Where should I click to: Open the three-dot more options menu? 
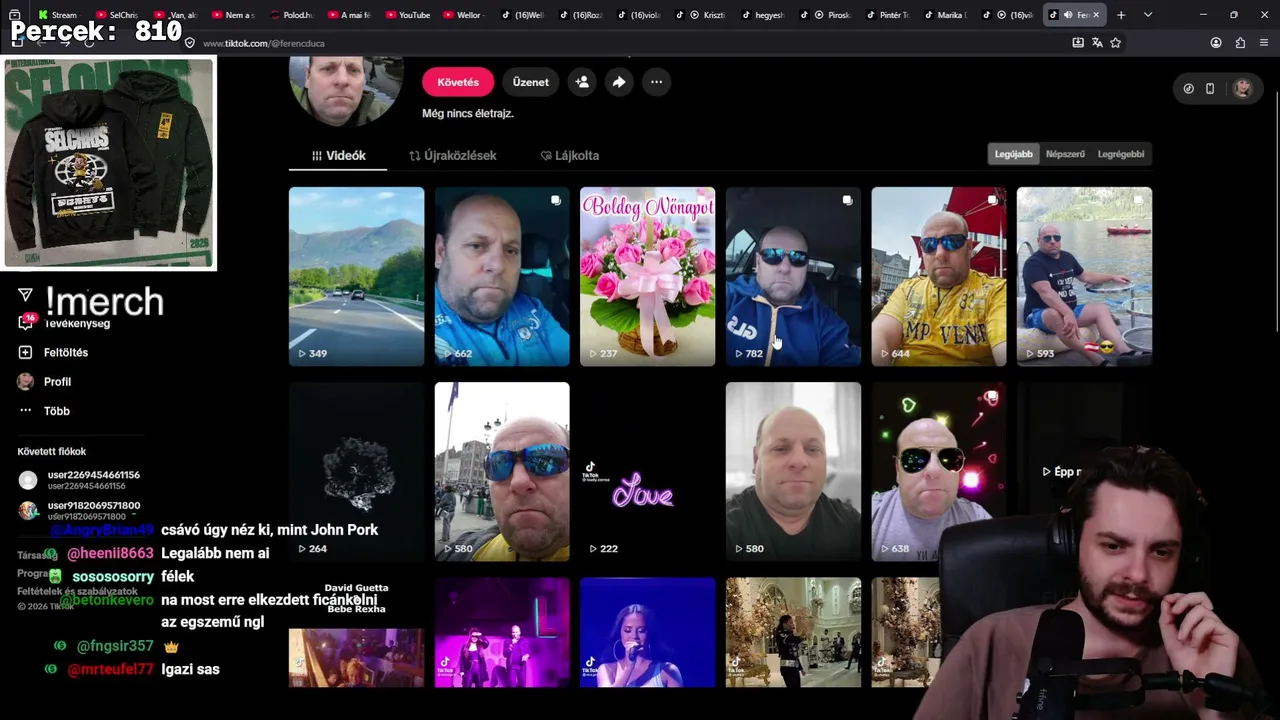(656, 82)
